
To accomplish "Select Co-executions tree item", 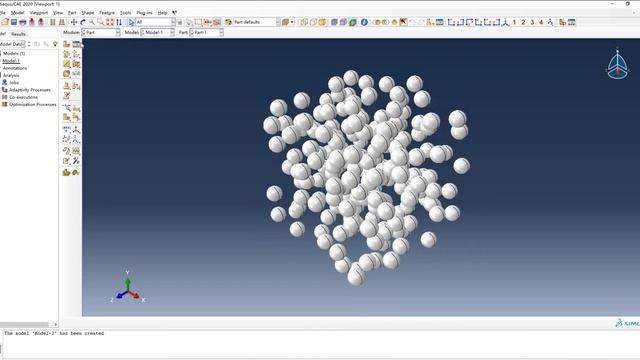I will [x=23, y=97].
